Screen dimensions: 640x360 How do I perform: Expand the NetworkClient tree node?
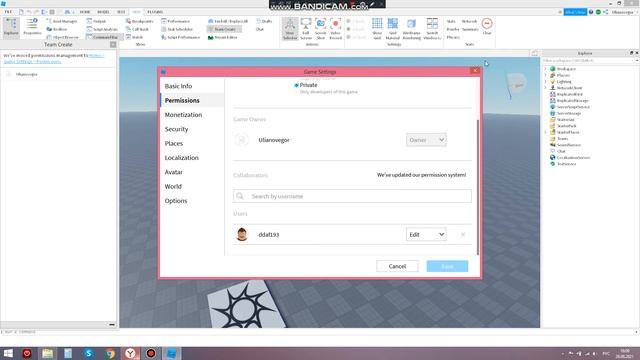(546, 88)
